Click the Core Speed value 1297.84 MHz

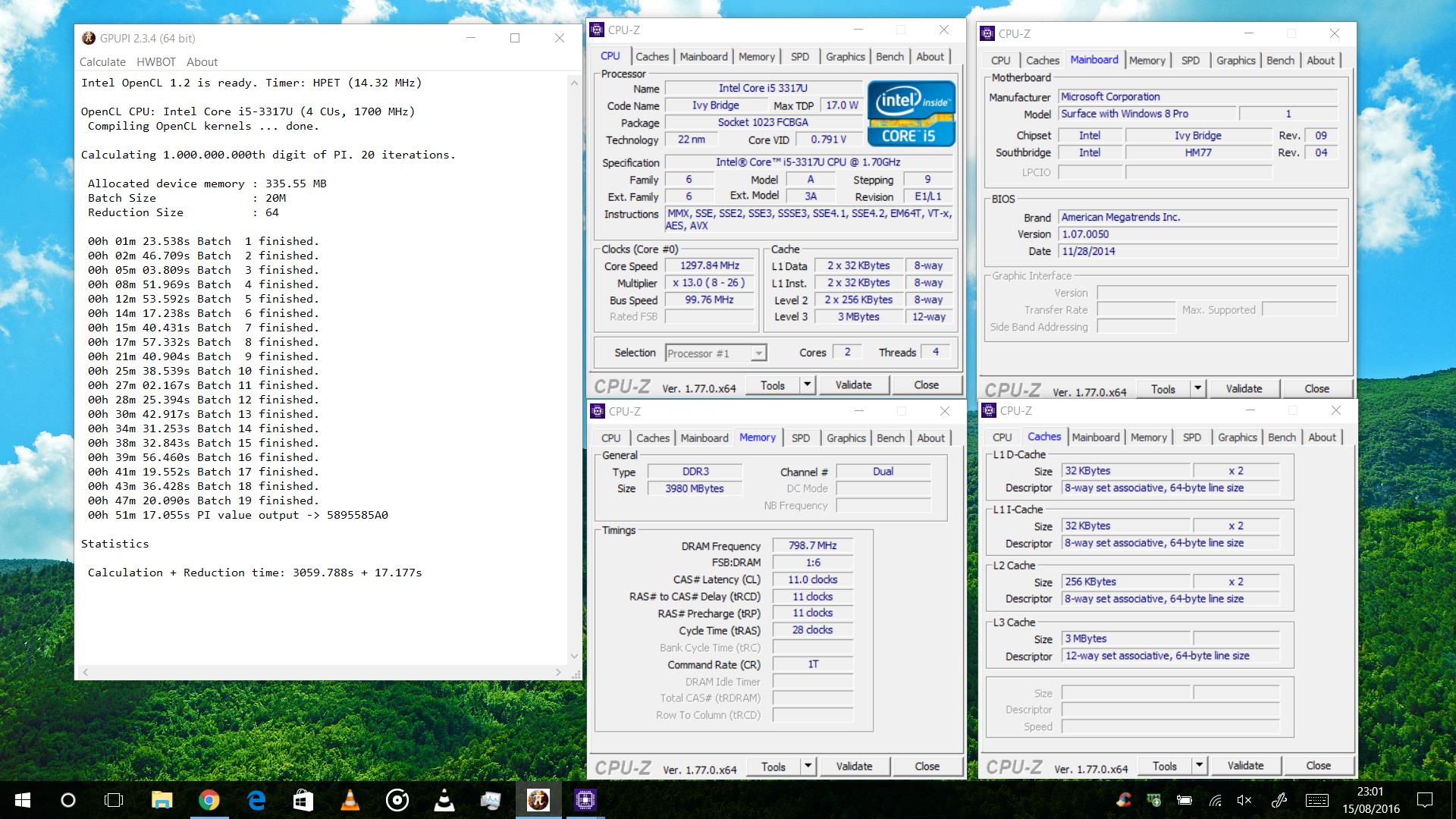[x=710, y=265]
